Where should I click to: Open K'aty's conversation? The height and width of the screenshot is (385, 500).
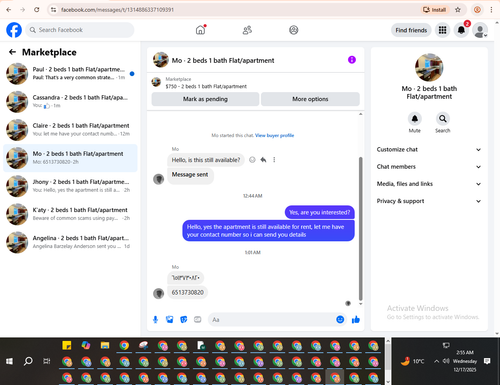click(x=70, y=214)
